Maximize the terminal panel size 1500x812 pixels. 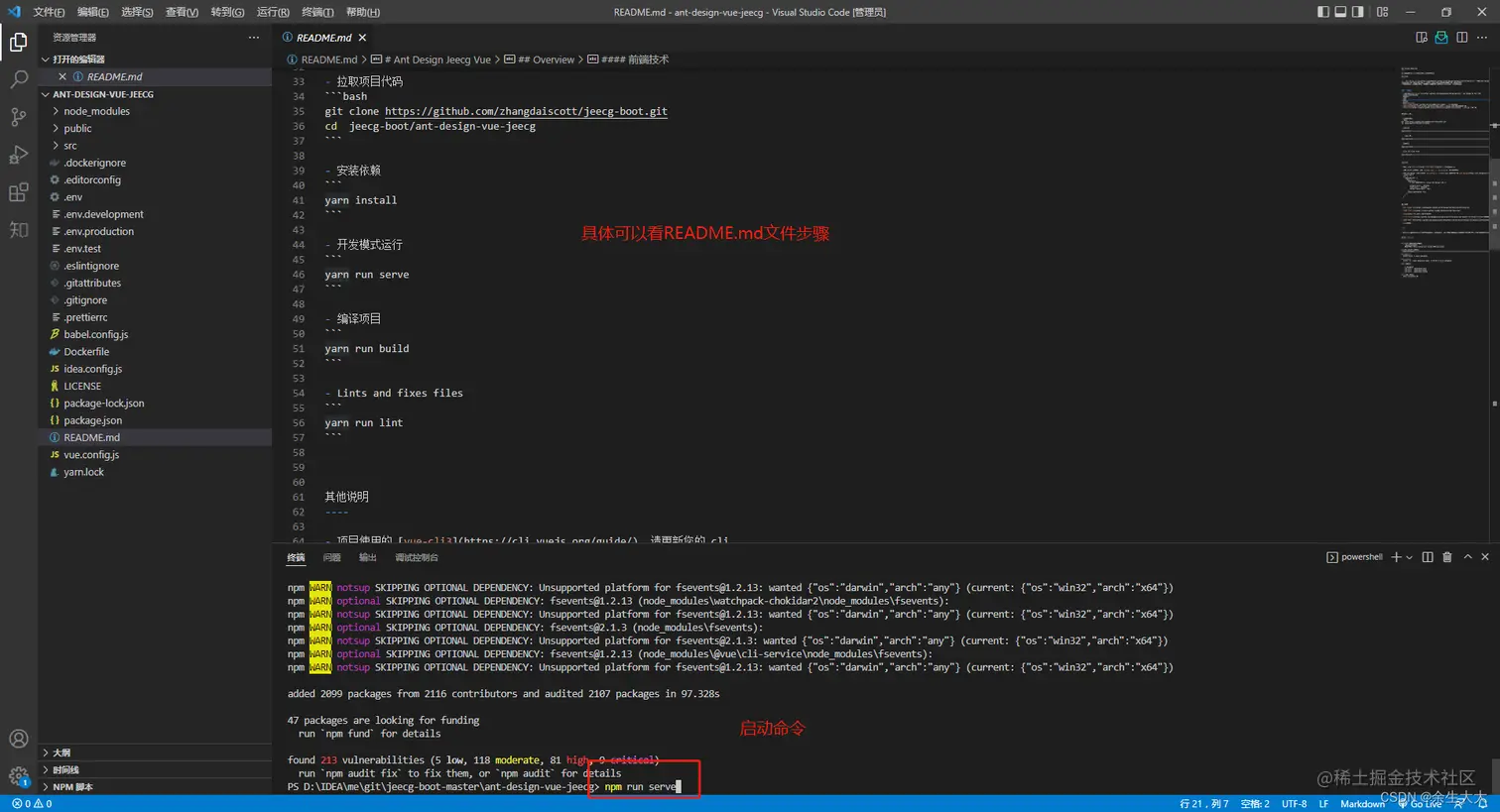[x=1468, y=557]
